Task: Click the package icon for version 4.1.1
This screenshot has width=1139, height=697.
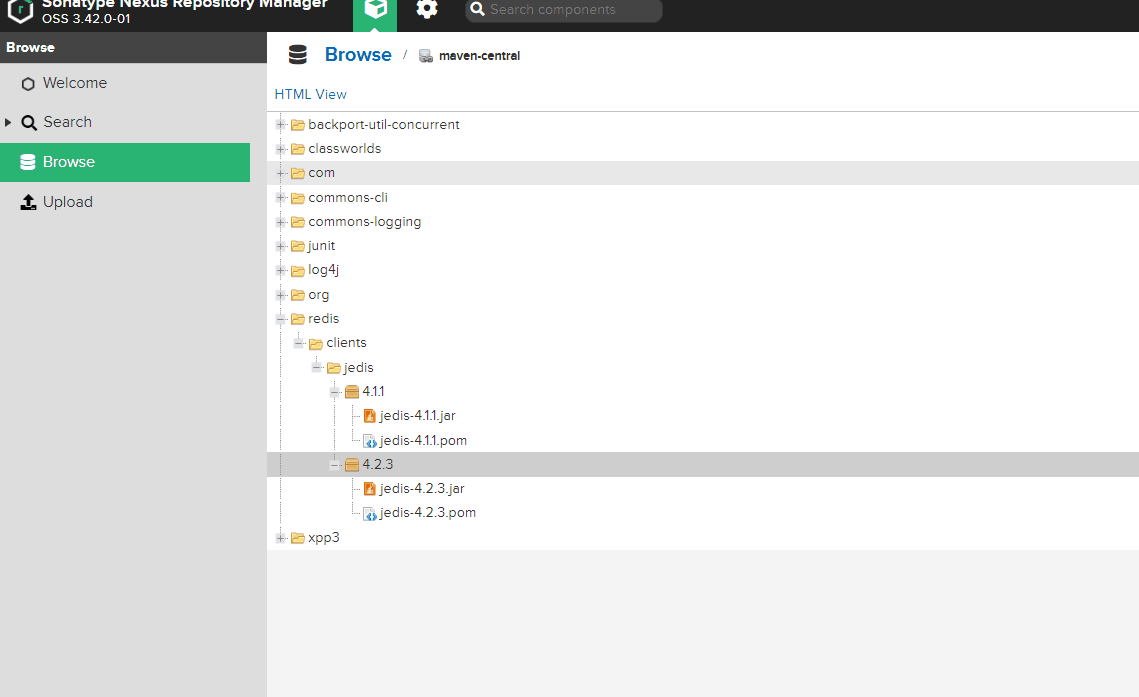Action: coord(352,392)
